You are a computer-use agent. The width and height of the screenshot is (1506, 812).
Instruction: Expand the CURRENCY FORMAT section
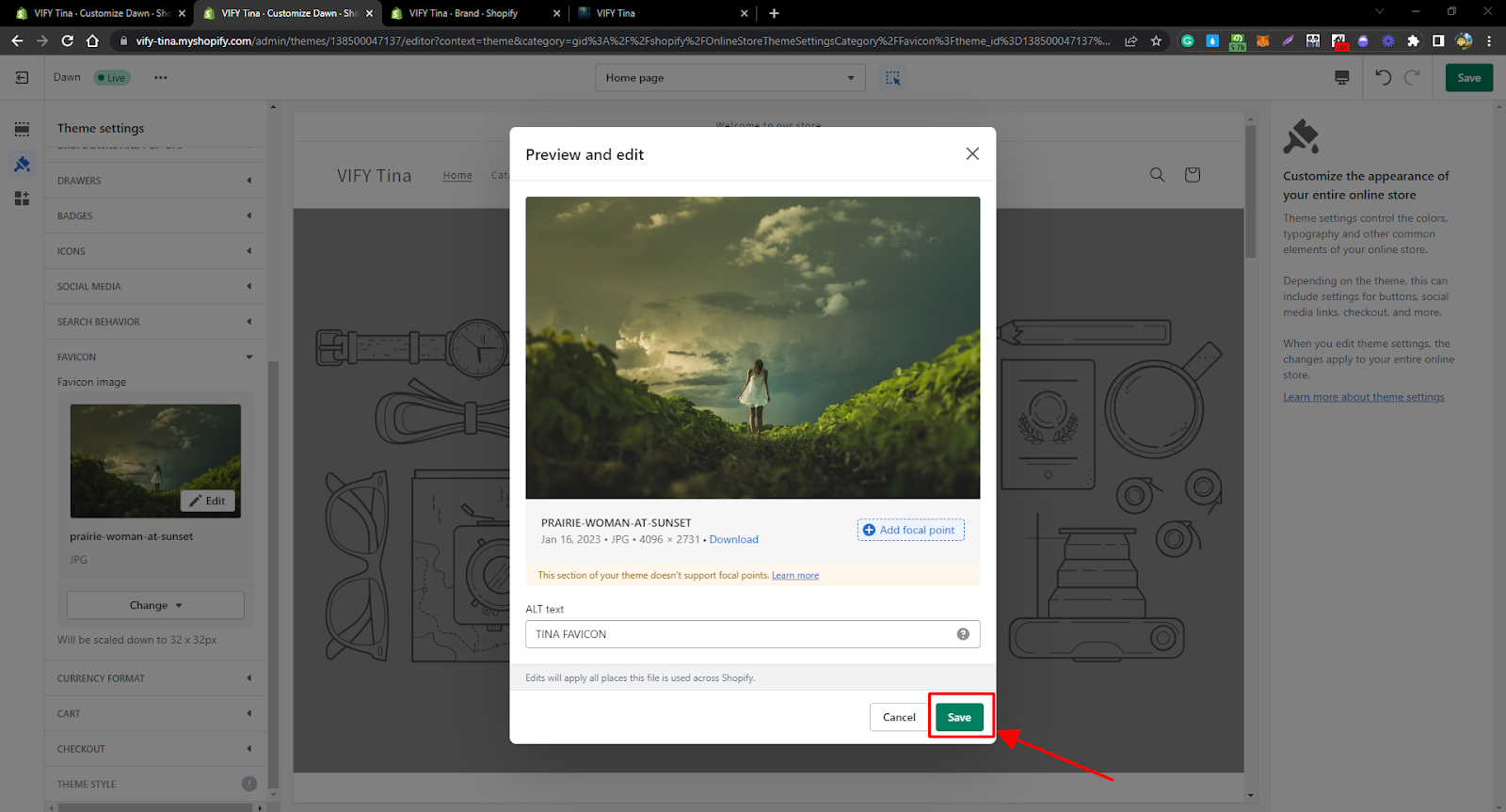click(x=155, y=678)
